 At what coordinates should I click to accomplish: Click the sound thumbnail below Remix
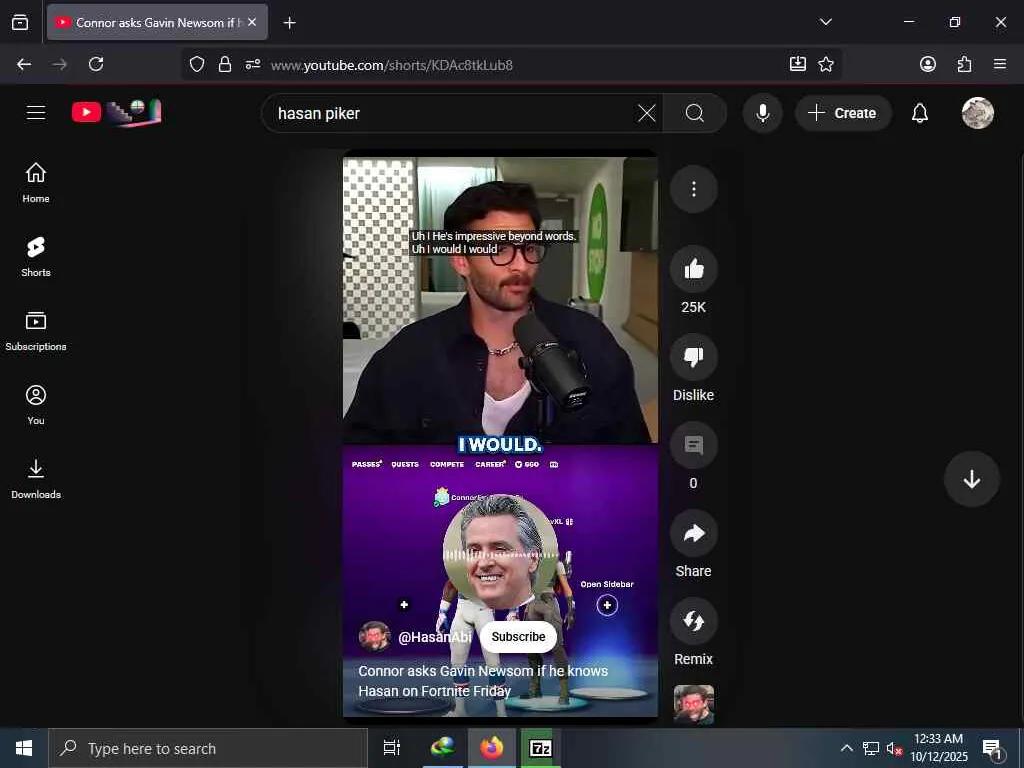pos(694,704)
